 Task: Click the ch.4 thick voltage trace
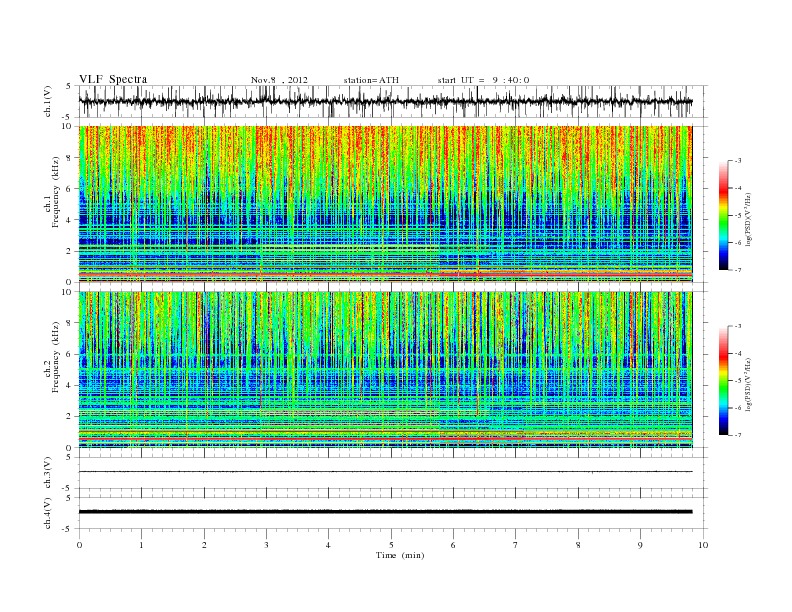click(385, 512)
